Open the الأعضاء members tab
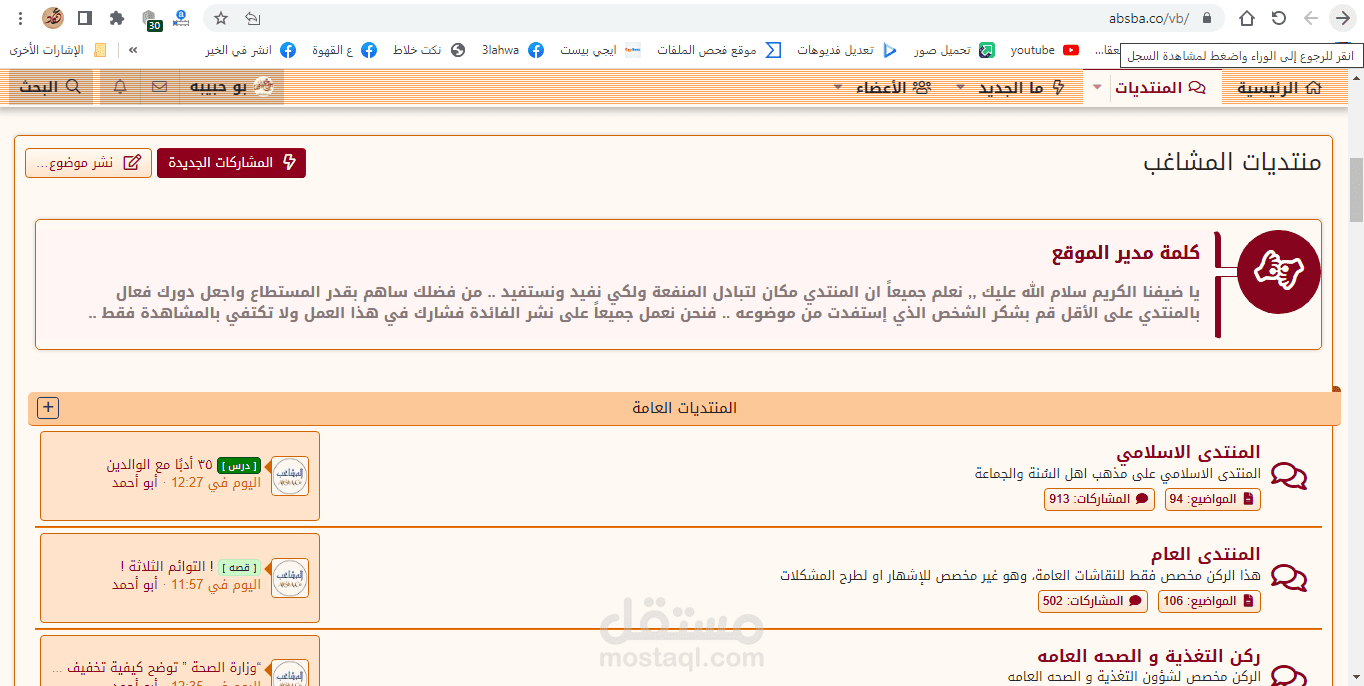1364x686 pixels. [894, 88]
